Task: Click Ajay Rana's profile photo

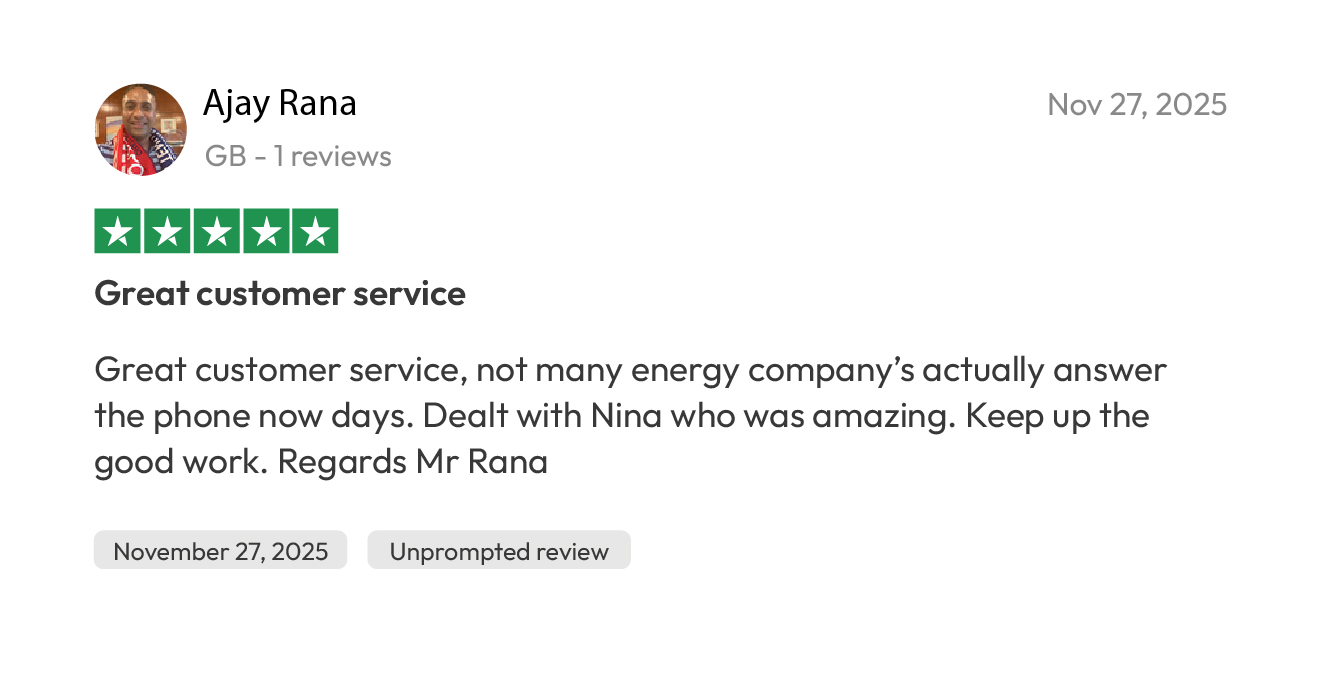Action: click(140, 129)
